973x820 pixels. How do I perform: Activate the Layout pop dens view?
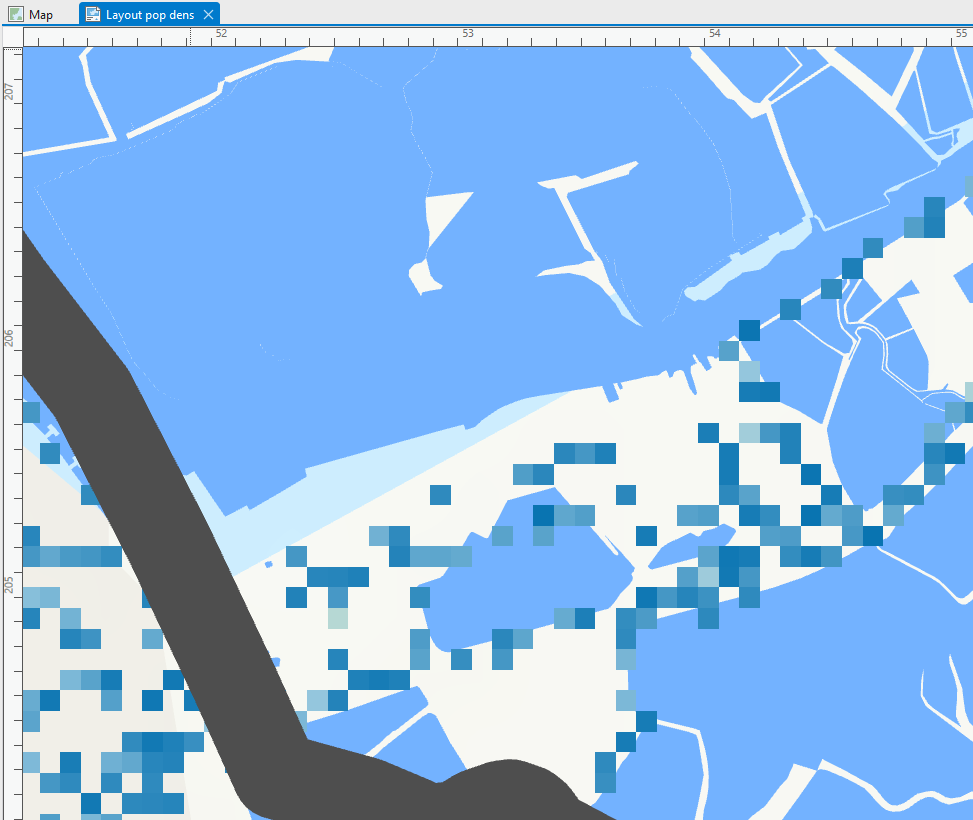(x=150, y=14)
